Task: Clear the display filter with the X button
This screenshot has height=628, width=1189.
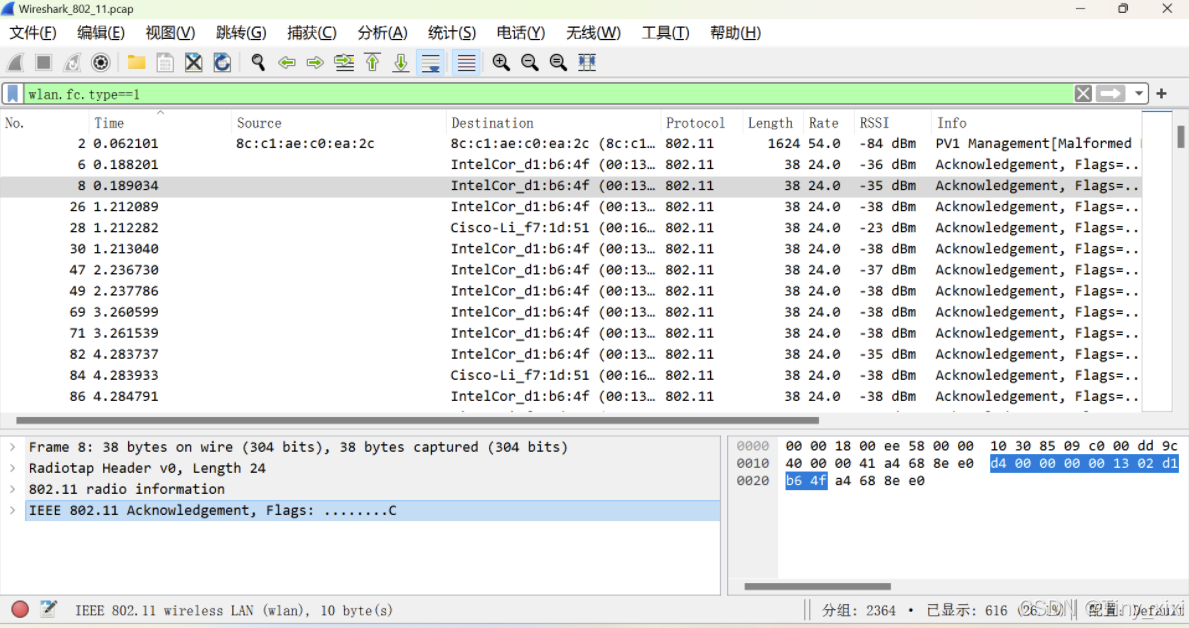Action: (x=1083, y=94)
